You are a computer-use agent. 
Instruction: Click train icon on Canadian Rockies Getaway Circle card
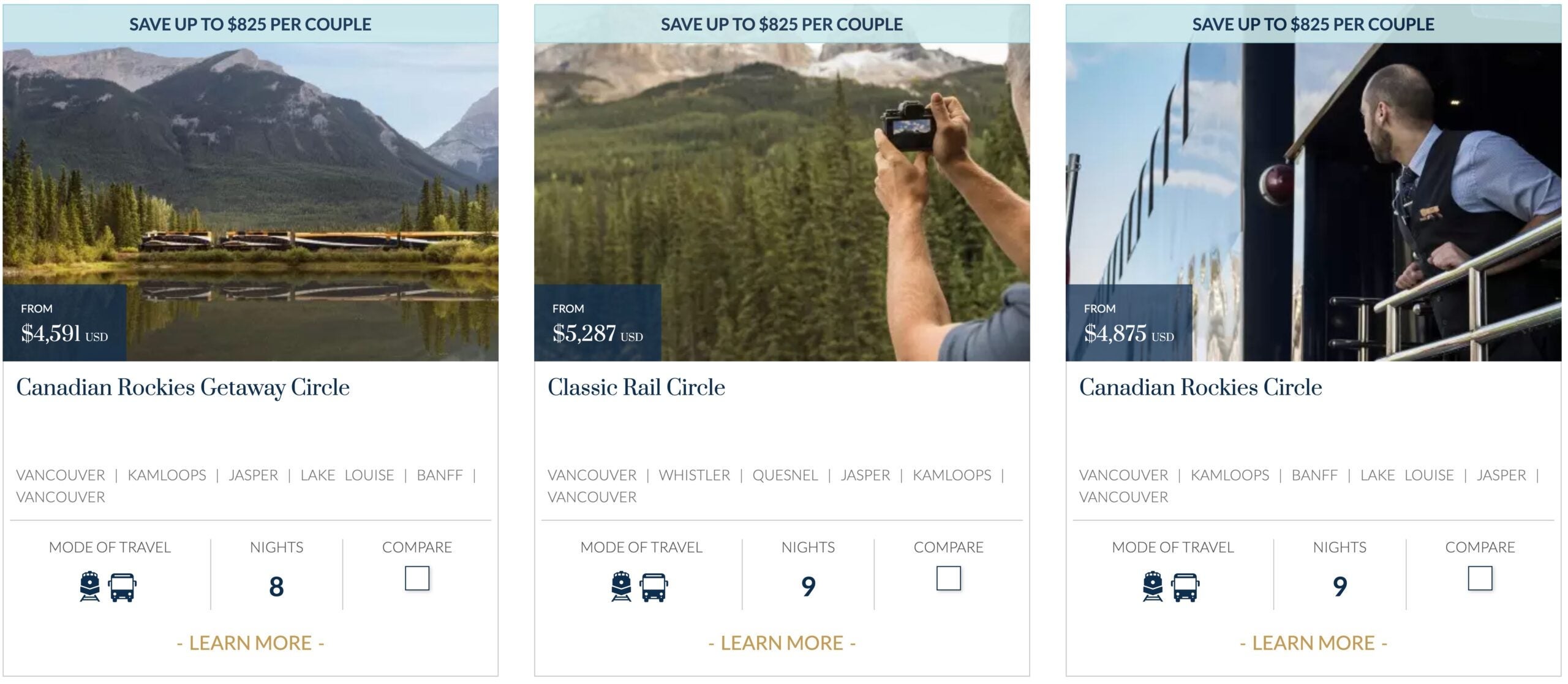(x=90, y=587)
